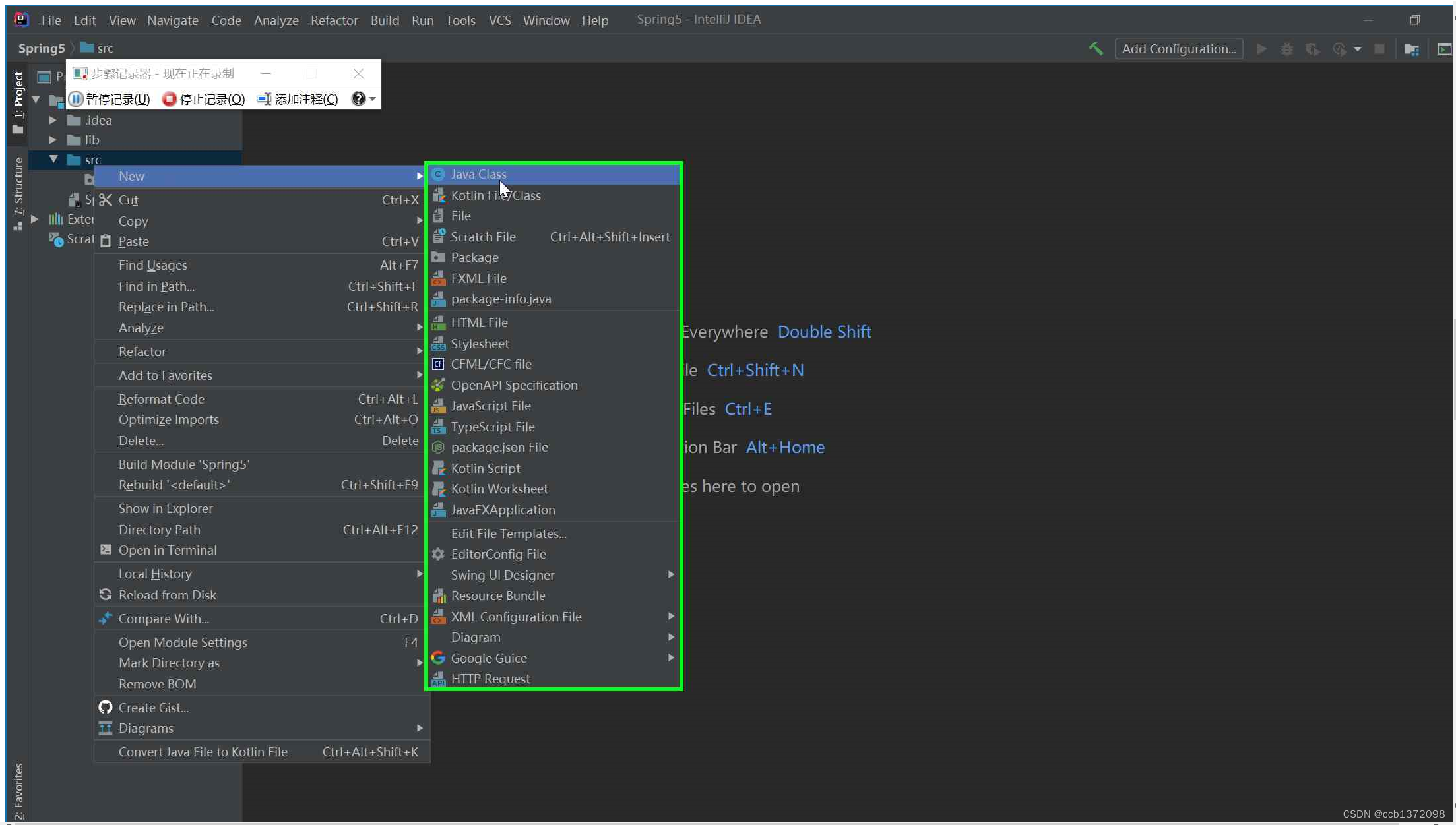
Task: Click the Add Configuration button
Action: click(x=1179, y=49)
